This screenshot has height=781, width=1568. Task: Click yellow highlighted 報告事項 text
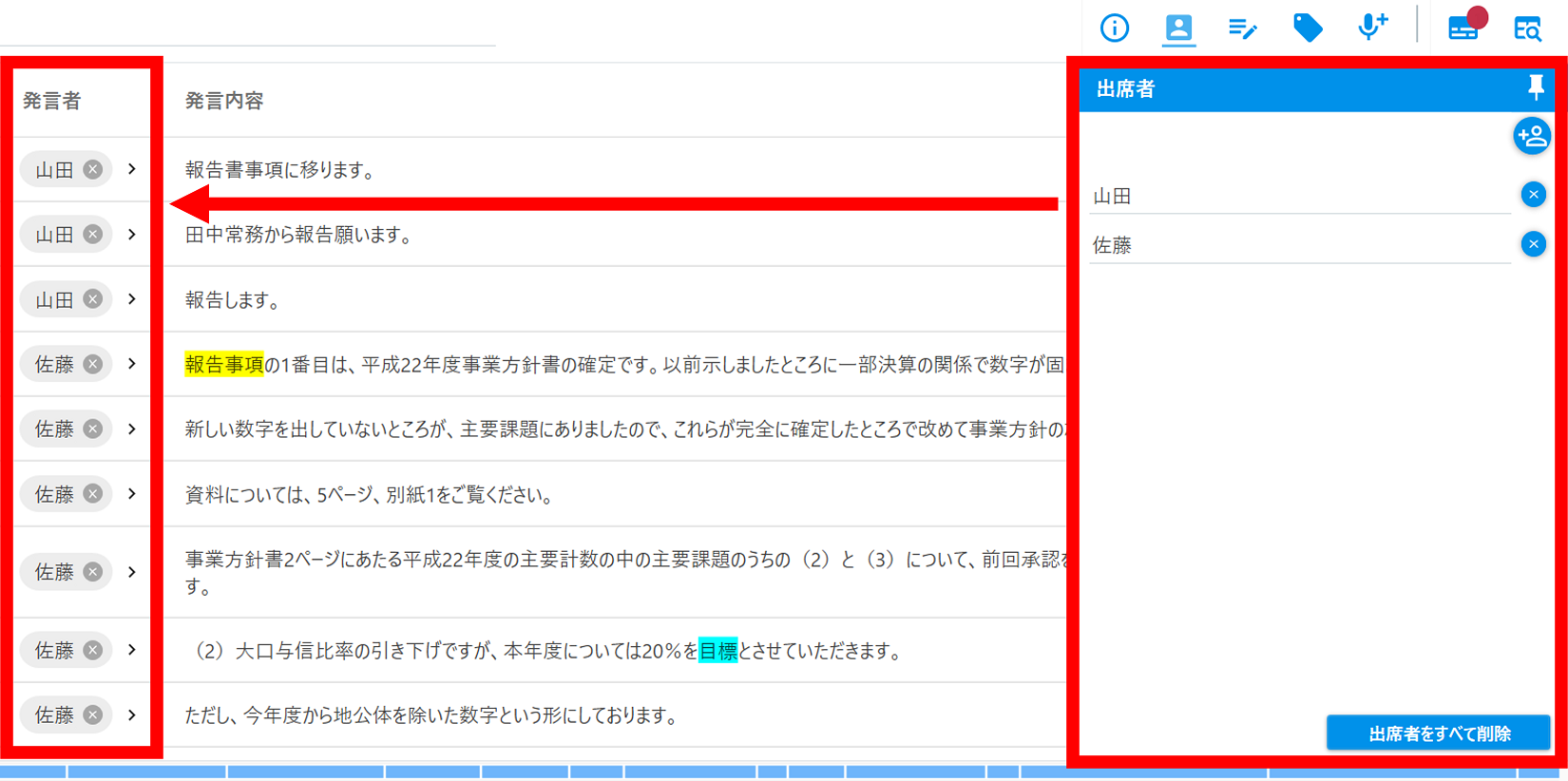tap(223, 365)
